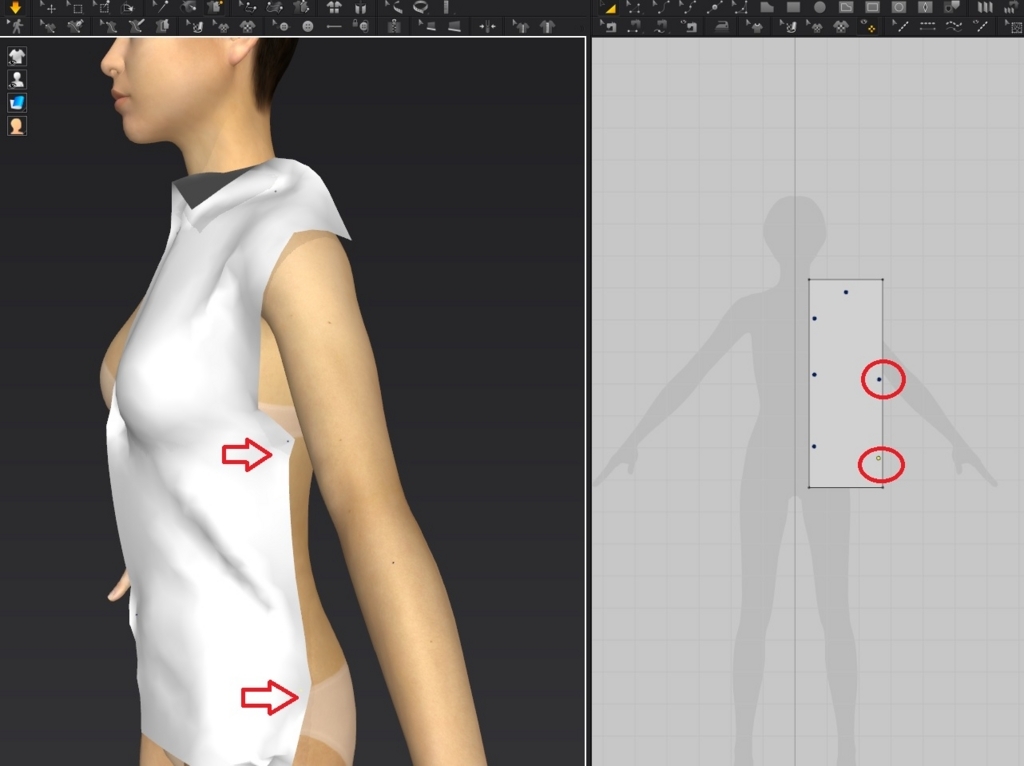The height and width of the screenshot is (766, 1024).
Task: Select the Select/Move tool in 3D toolbar
Action: point(48,8)
